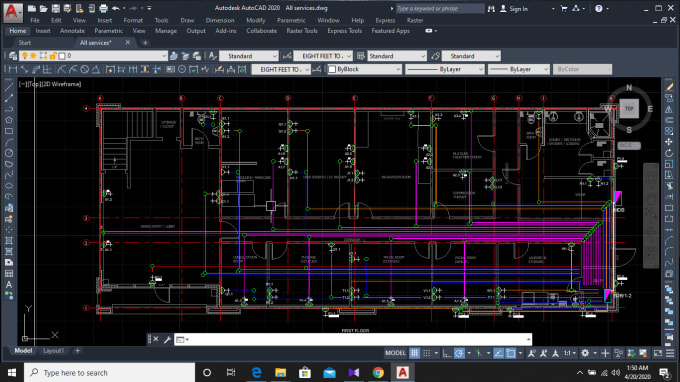Open the Standard table style dropdown
680x382 pixels.
(x=397, y=56)
